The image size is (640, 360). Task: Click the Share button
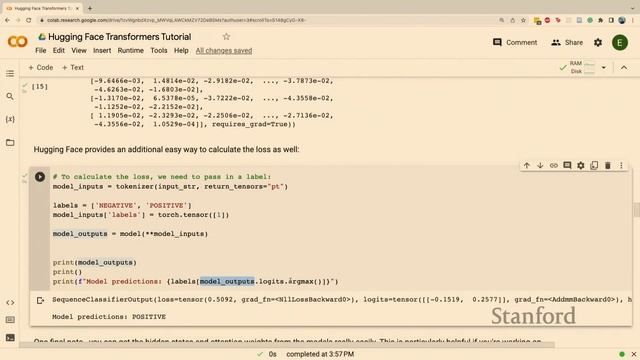tap(567, 42)
